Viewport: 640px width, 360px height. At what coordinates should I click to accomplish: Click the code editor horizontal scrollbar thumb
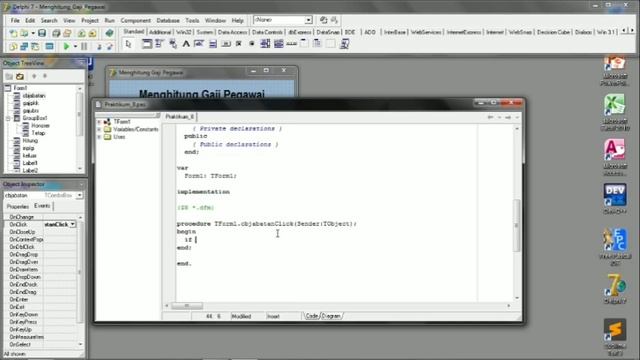187,306
